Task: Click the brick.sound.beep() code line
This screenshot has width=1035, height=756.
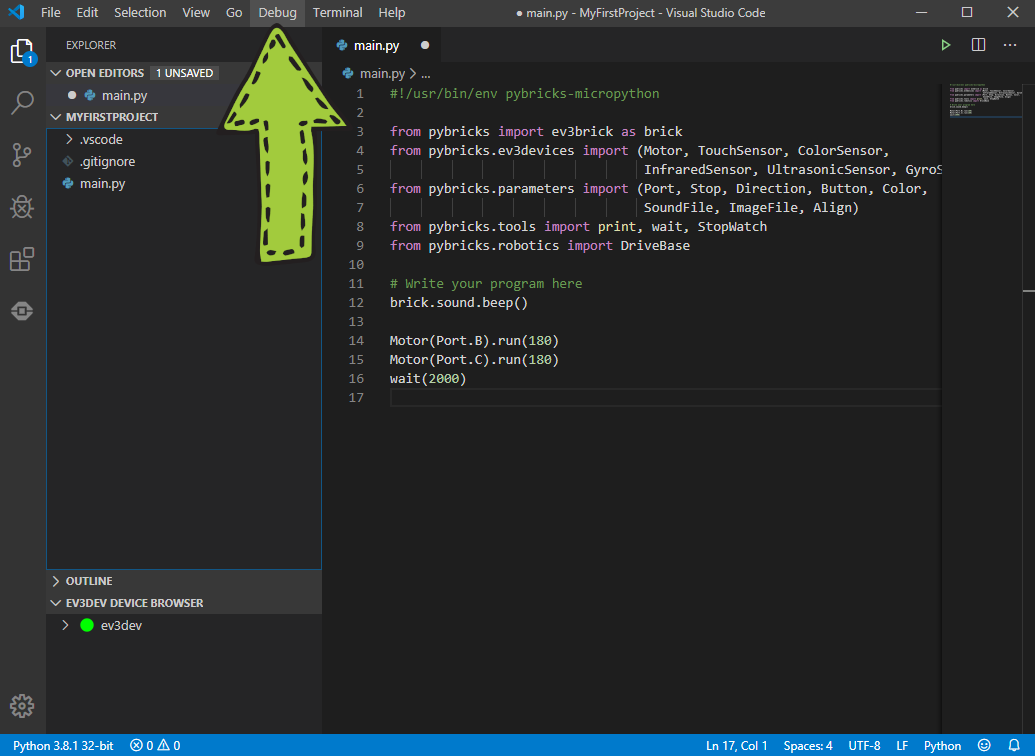Action: pyautogui.click(x=459, y=302)
